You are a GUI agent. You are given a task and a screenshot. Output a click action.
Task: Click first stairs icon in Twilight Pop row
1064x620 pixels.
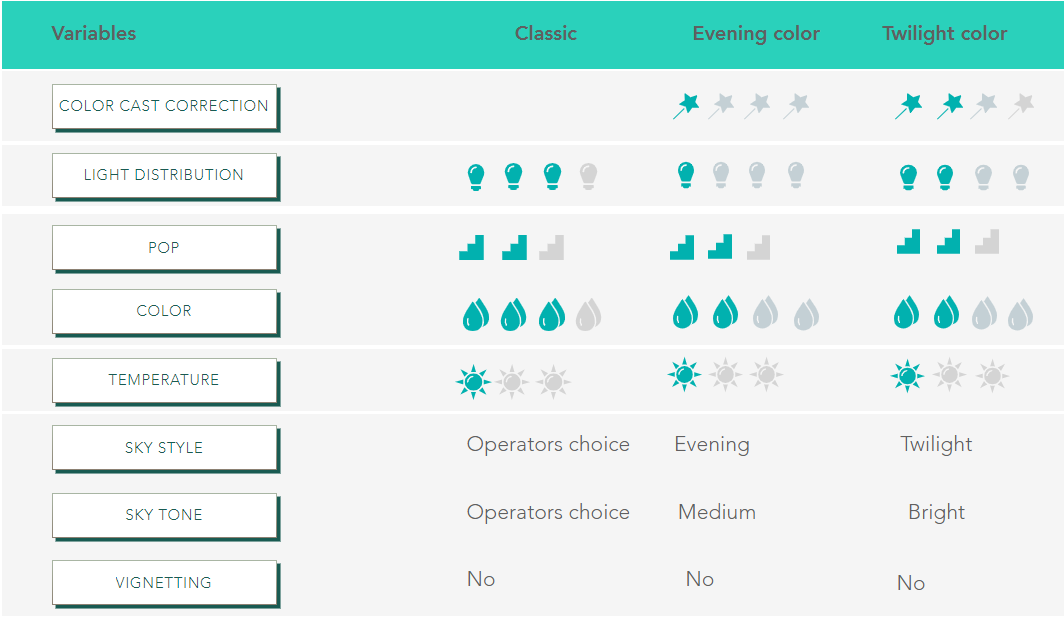(x=909, y=241)
